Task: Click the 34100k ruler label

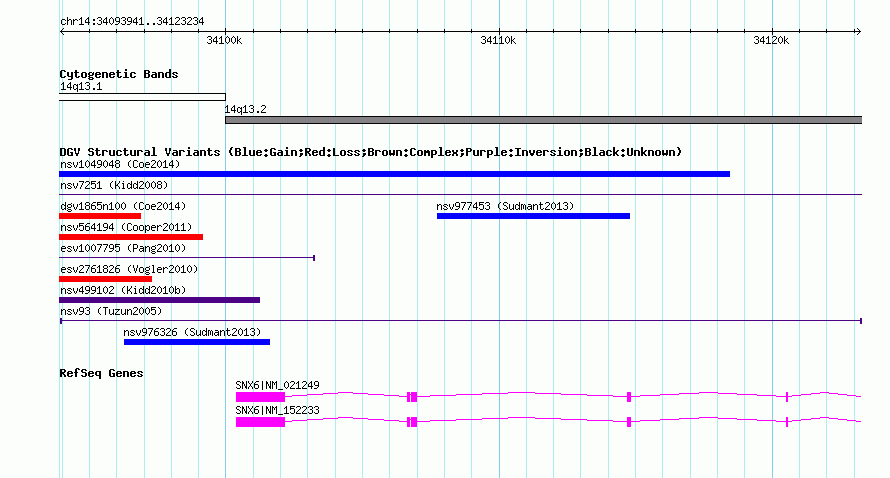Action: click(x=224, y=40)
